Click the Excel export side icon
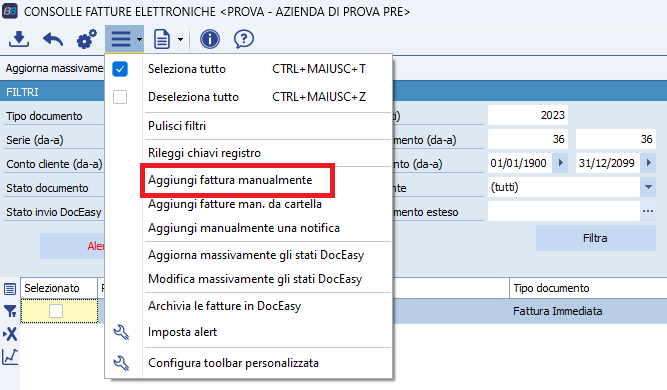This screenshot has width=667, height=390. (10, 334)
